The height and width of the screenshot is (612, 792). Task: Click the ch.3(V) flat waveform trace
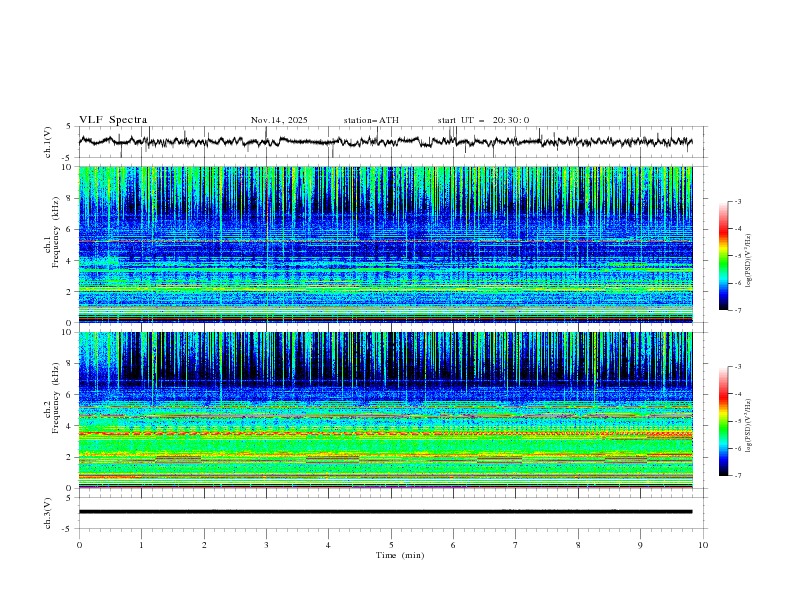coord(386,512)
